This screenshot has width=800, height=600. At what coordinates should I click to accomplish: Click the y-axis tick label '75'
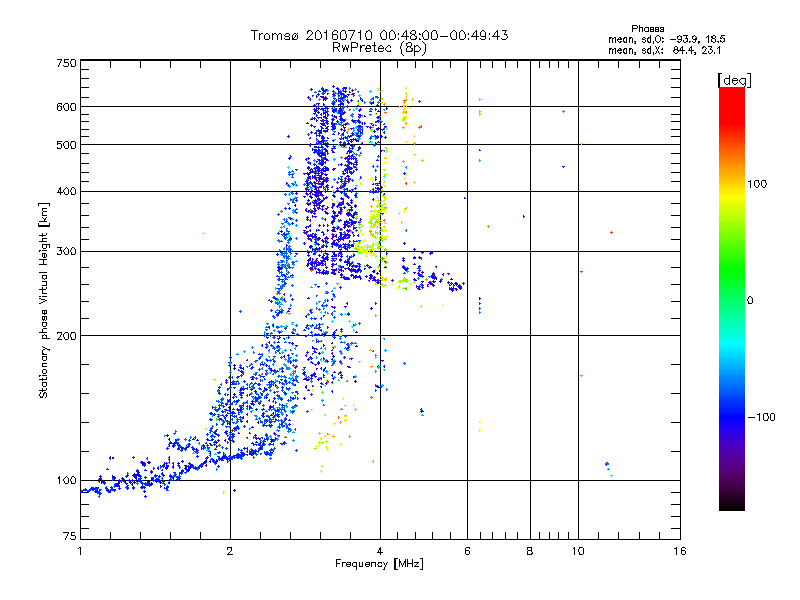tap(70, 536)
